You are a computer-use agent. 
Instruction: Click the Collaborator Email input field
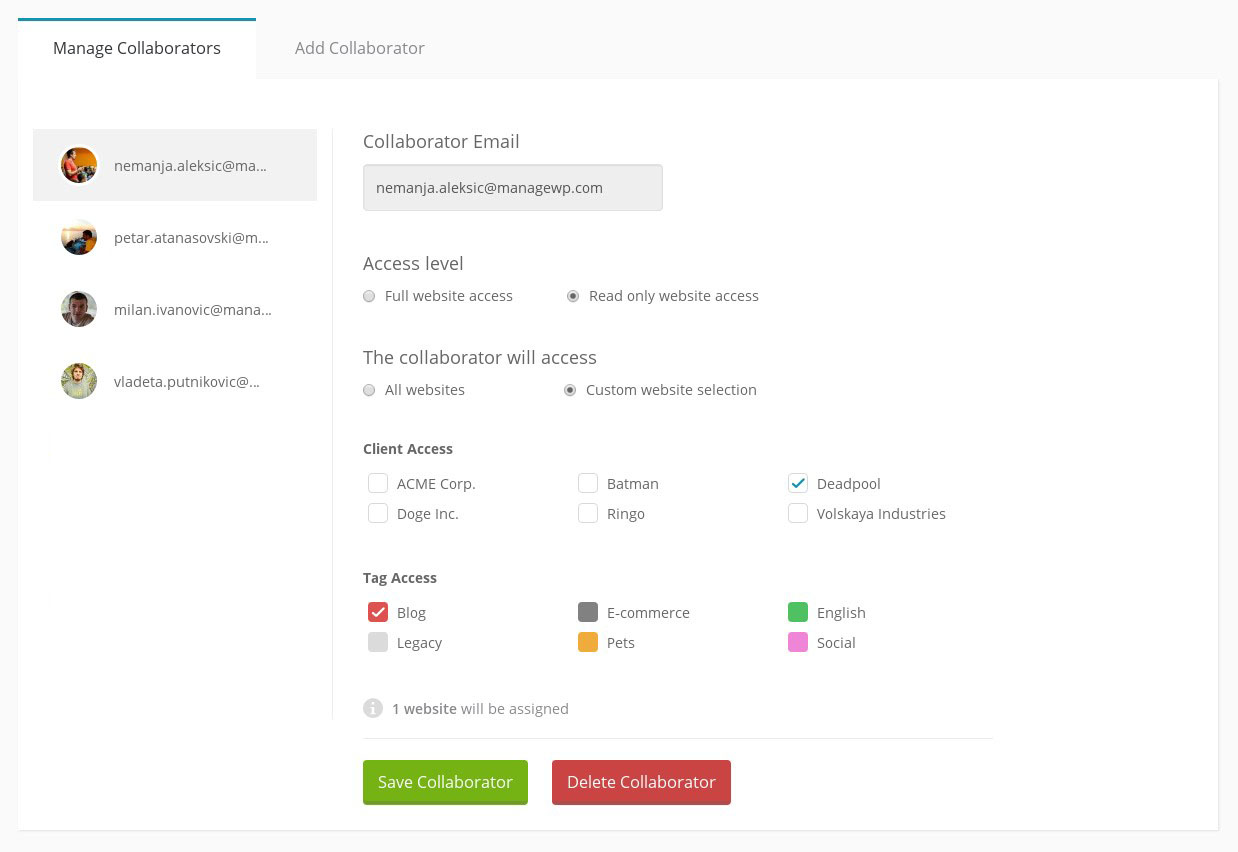(512, 187)
